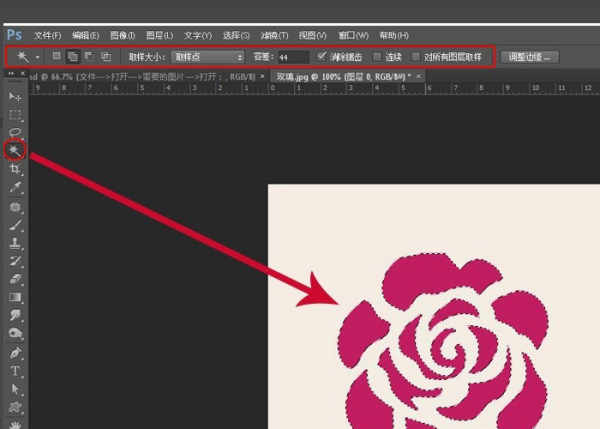The image size is (600, 429).
Task: Open the 滤镜(T) menu
Action: coord(274,36)
